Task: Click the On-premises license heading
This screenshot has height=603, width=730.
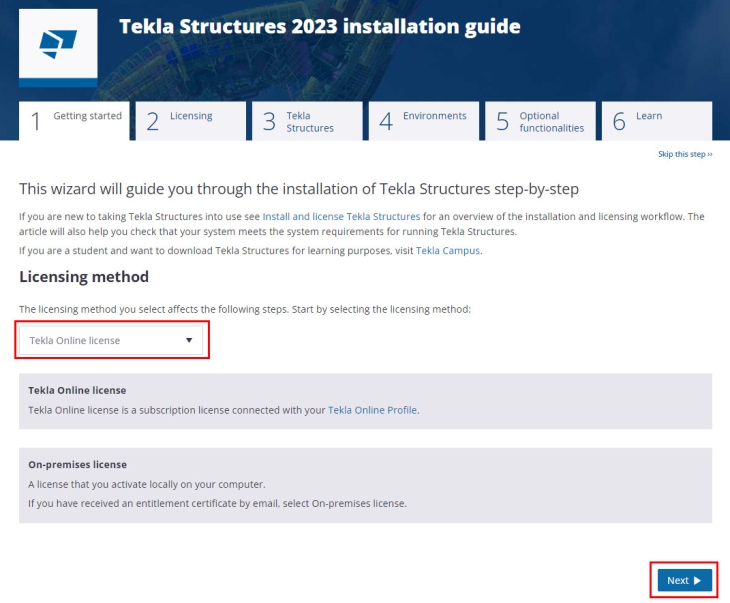Action: [77, 465]
